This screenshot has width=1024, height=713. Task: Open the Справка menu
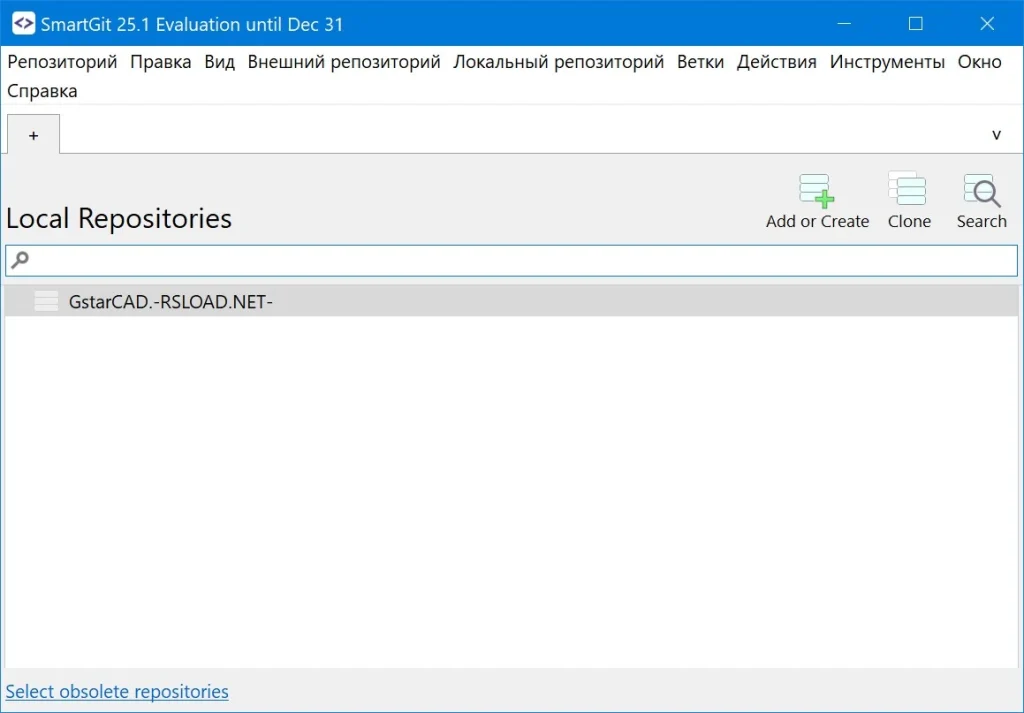[x=42, y=91]
